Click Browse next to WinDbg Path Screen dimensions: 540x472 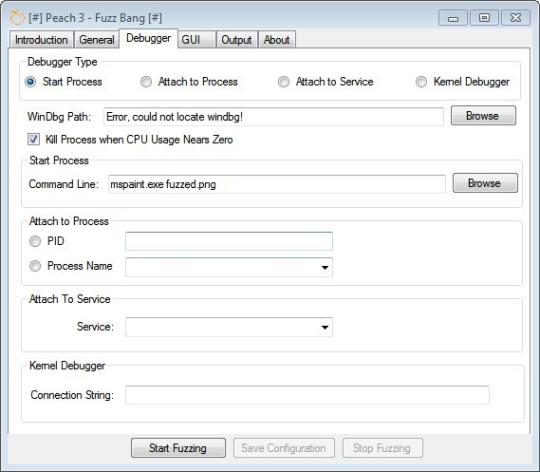[483, 116]
